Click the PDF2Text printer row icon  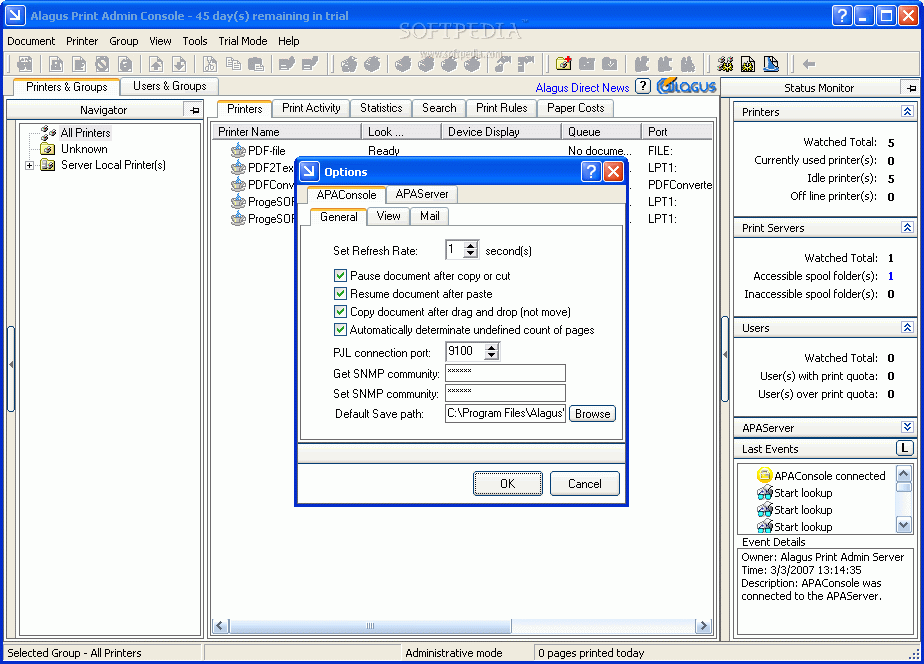click(x=238, y=167)
